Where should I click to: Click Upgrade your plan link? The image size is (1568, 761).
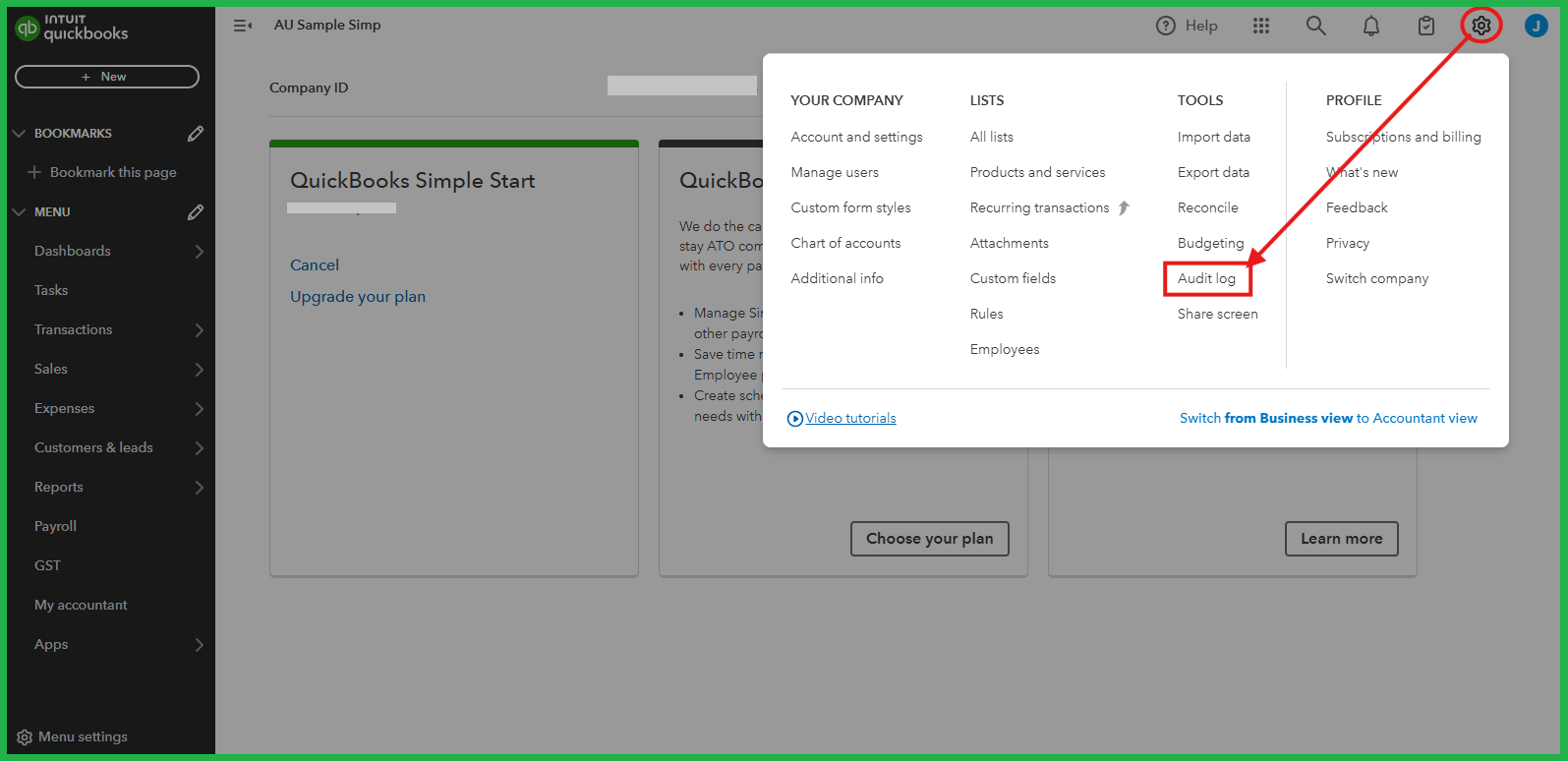358,296
